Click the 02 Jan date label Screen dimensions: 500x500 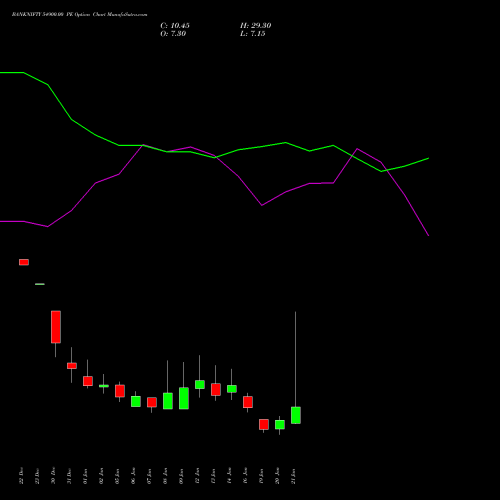coord(102,476)
